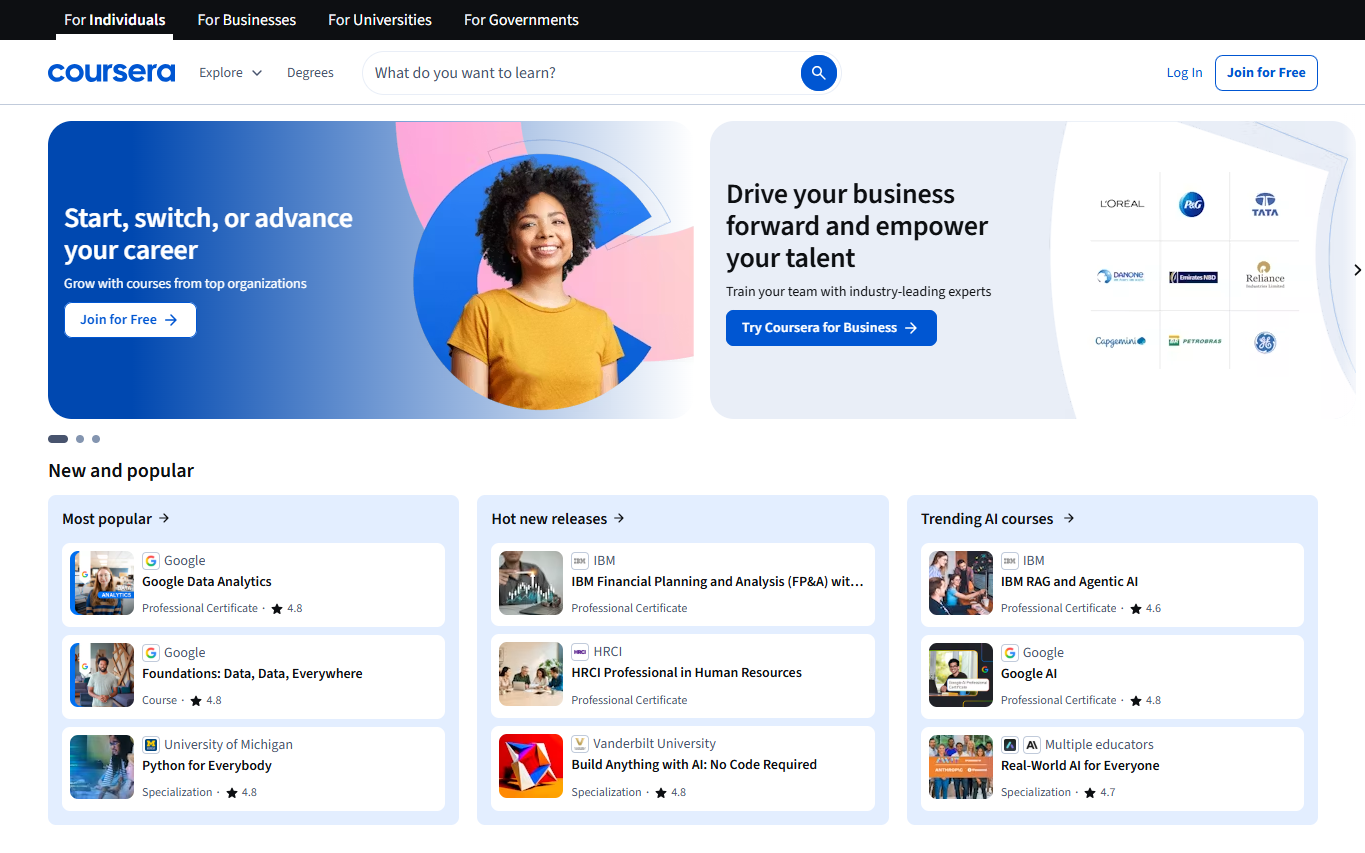The image size is (1365, 853).
Task: Click the Petrobras logo
Action: click(1195, 341)
